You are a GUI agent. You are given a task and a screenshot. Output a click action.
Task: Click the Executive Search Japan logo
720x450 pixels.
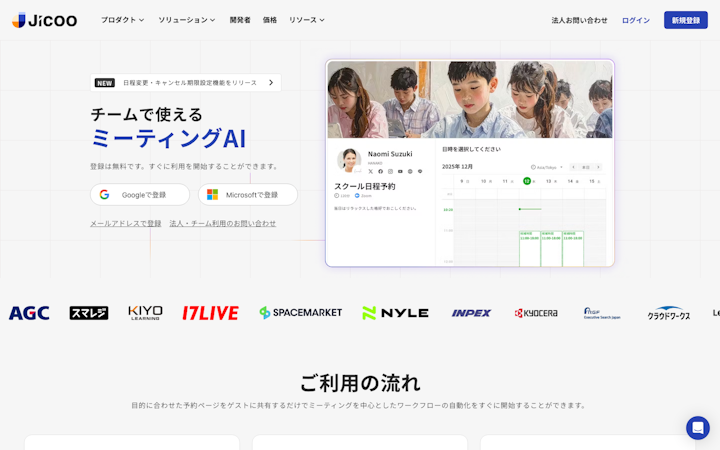[602, 313]
